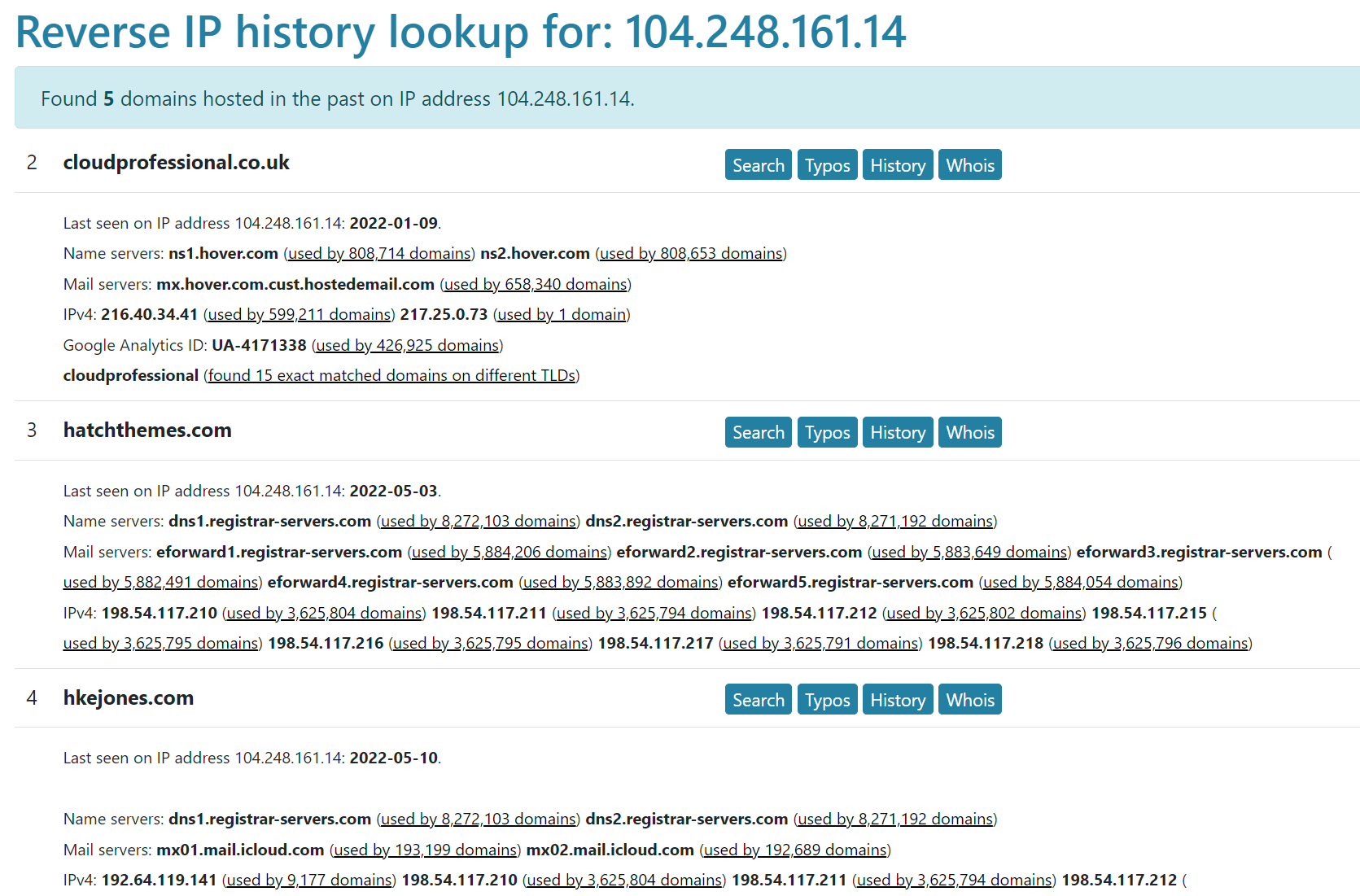Image resolution: width=1360 pixels, height=896 pixels.
Task: View History of hatchthemes.com
Action: [898, 432]
